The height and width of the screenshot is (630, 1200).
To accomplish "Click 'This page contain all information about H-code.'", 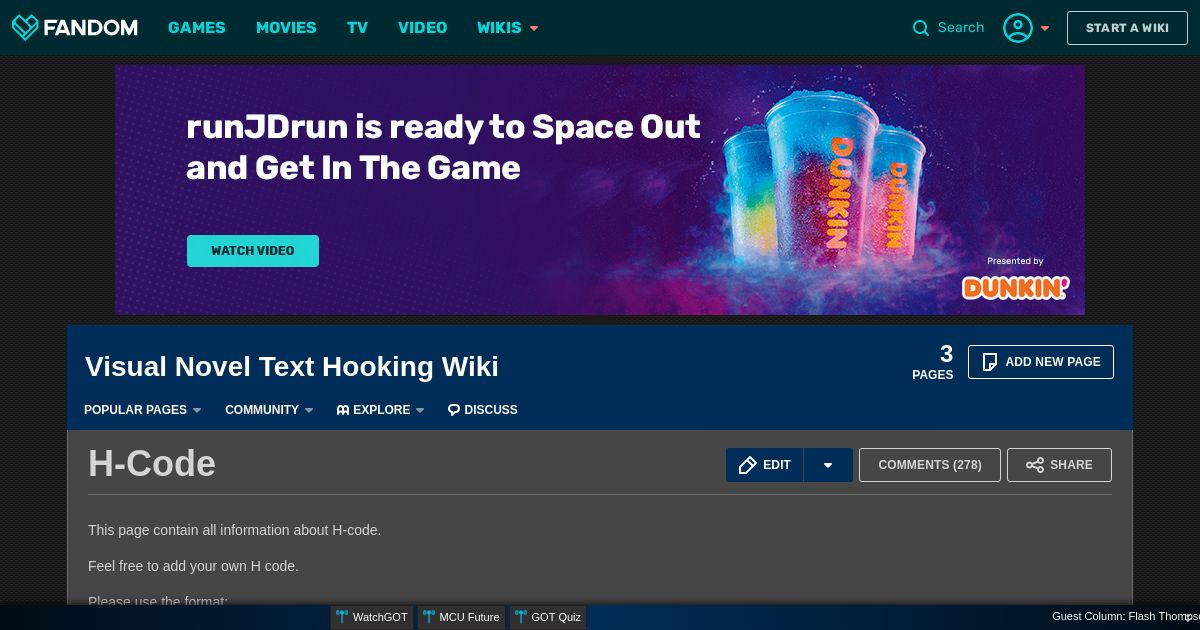I will coord(234,530).
